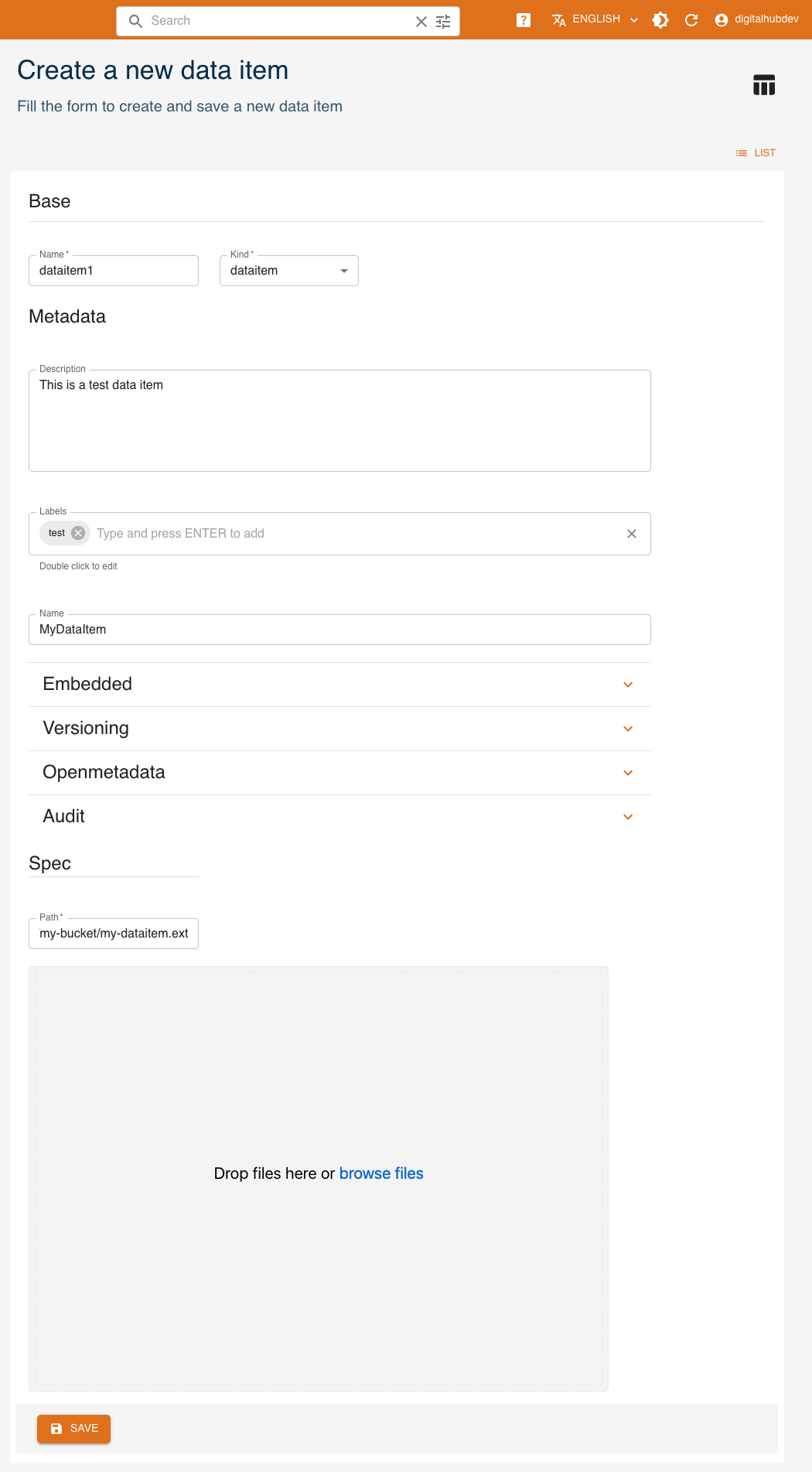
Task: Click the 'browse files' link
Action: pos(381,1173)
